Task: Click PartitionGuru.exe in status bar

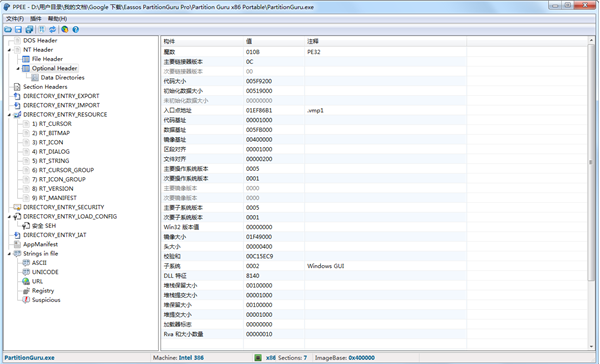Action: [x=29, y=358]
